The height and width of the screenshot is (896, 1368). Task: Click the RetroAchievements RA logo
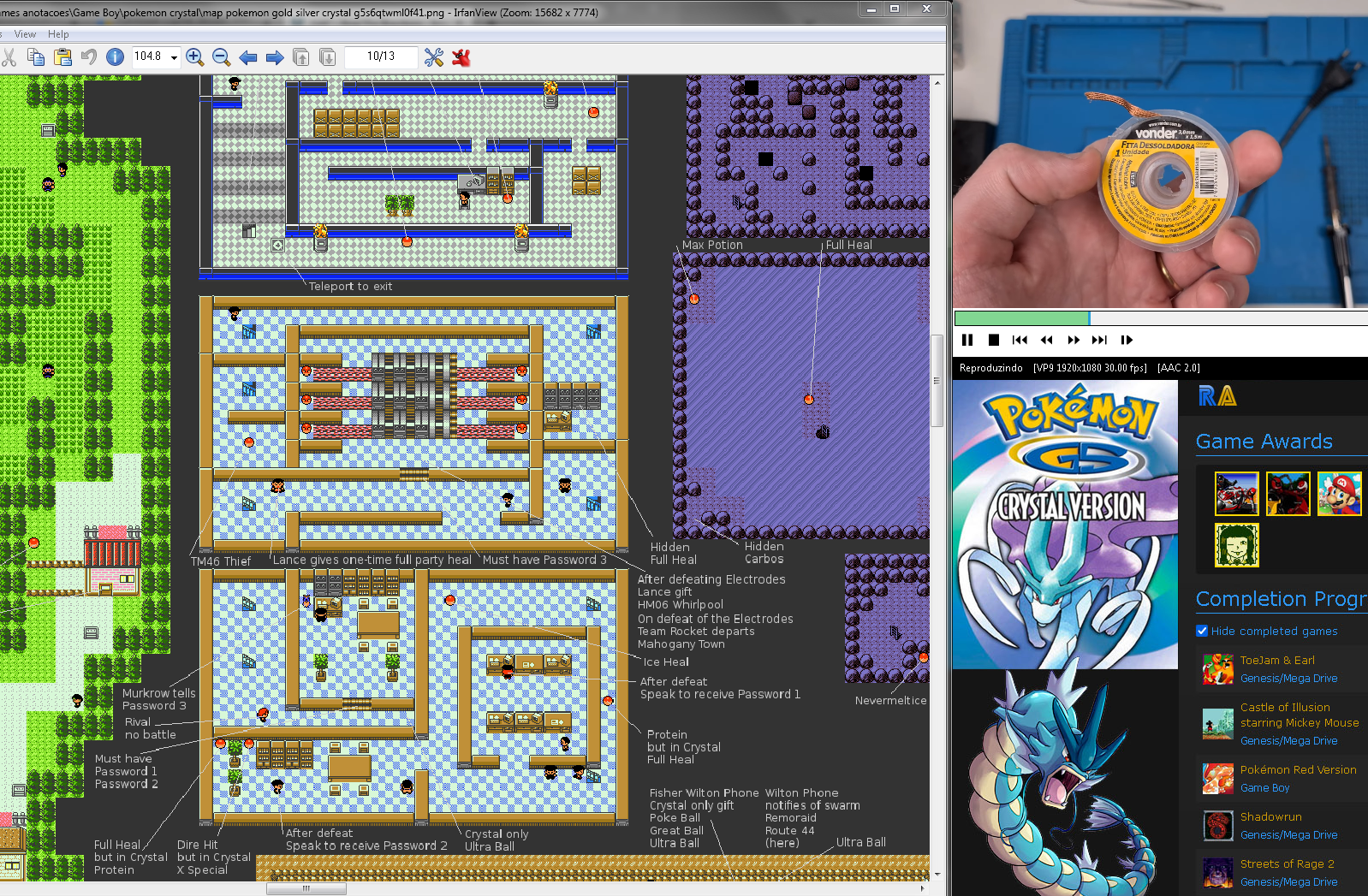click(x=1217, y=395)
